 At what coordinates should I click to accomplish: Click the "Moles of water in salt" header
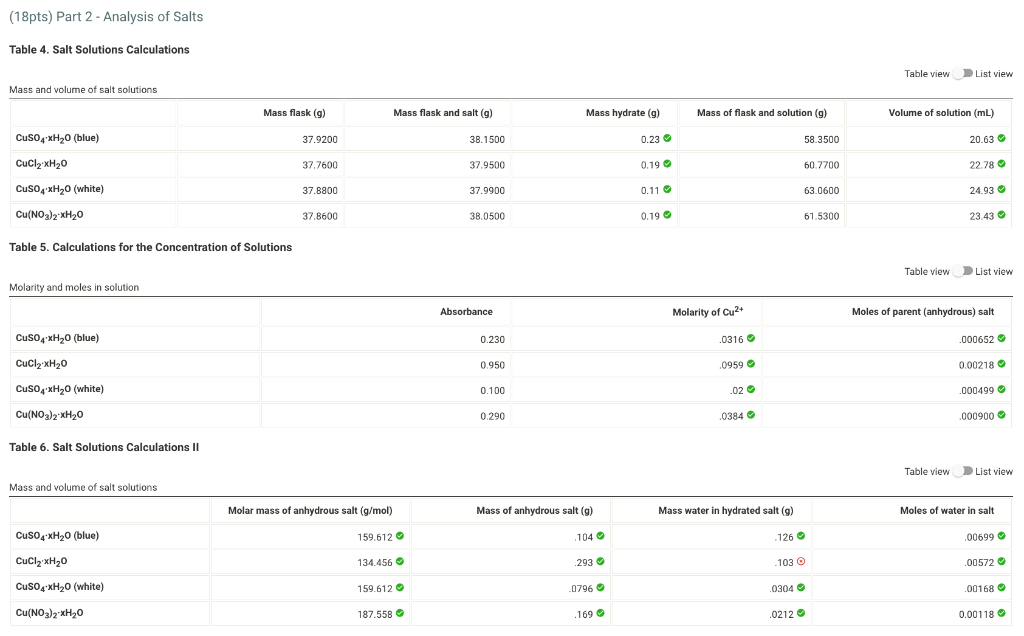click(947, 511)
